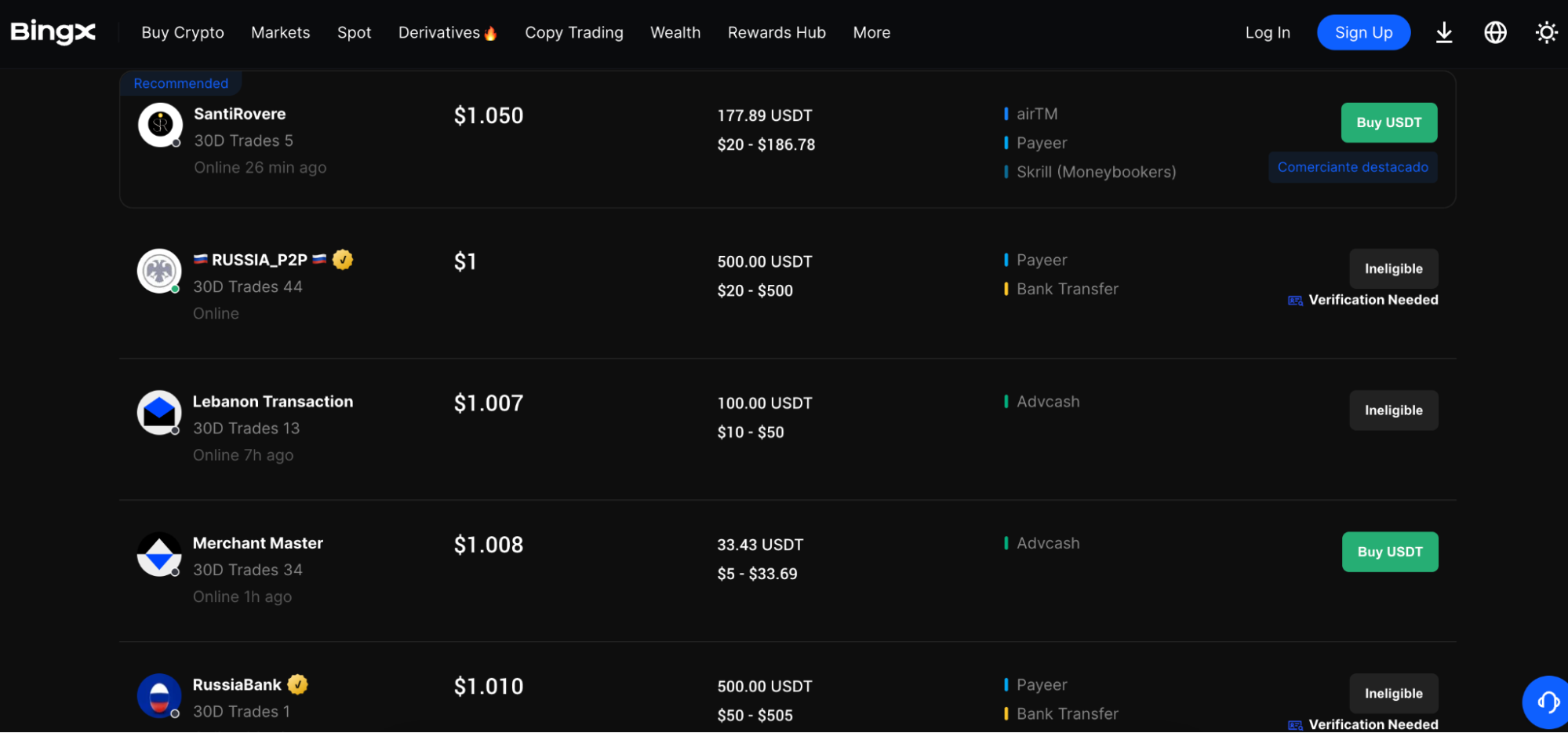Click RussiaBank verified badge icon
Image resolution: width=1568 pixels, height=733 pixels.
click(297, 684)
